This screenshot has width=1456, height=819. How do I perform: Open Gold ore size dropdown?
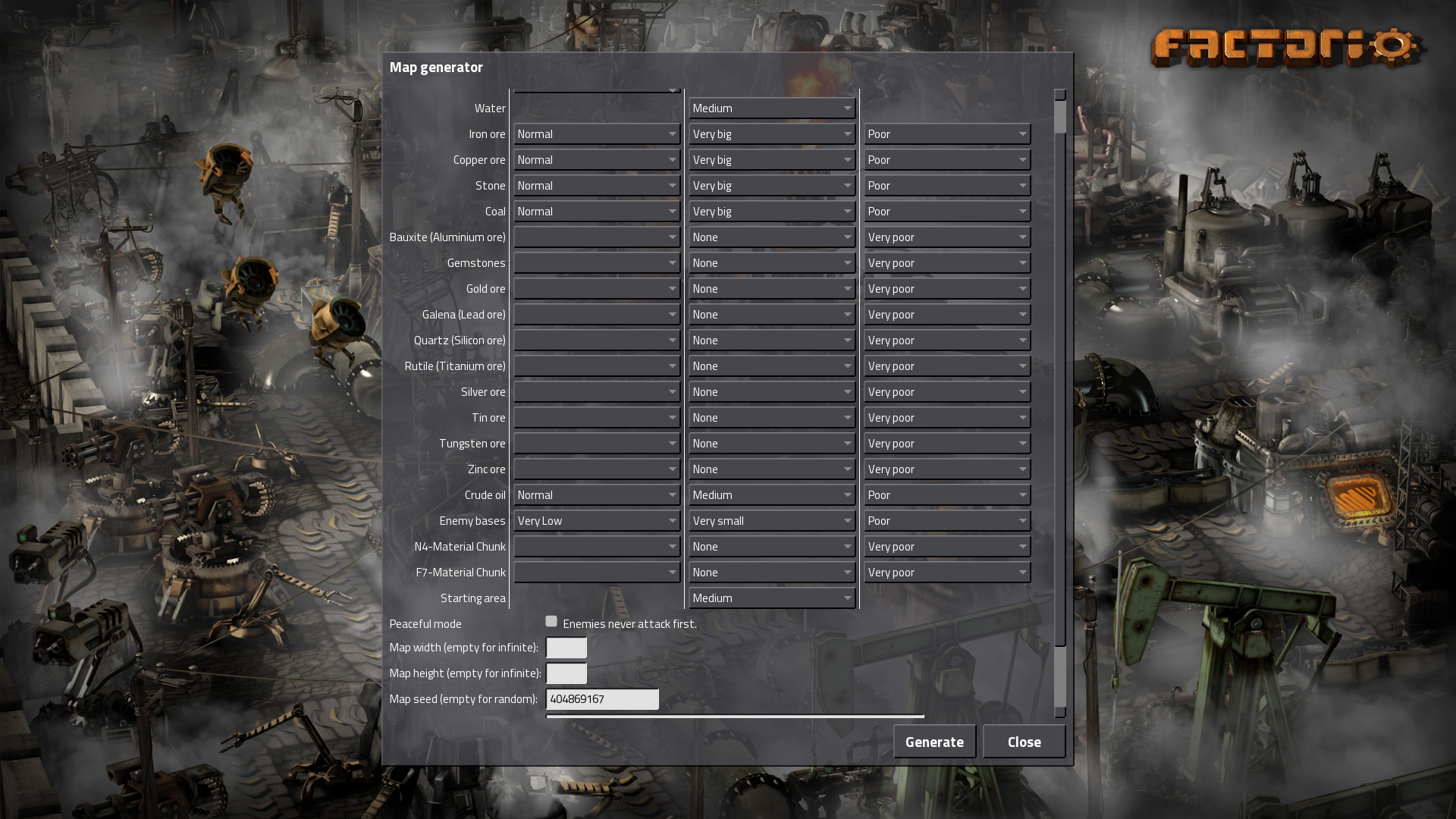(772, 289)
